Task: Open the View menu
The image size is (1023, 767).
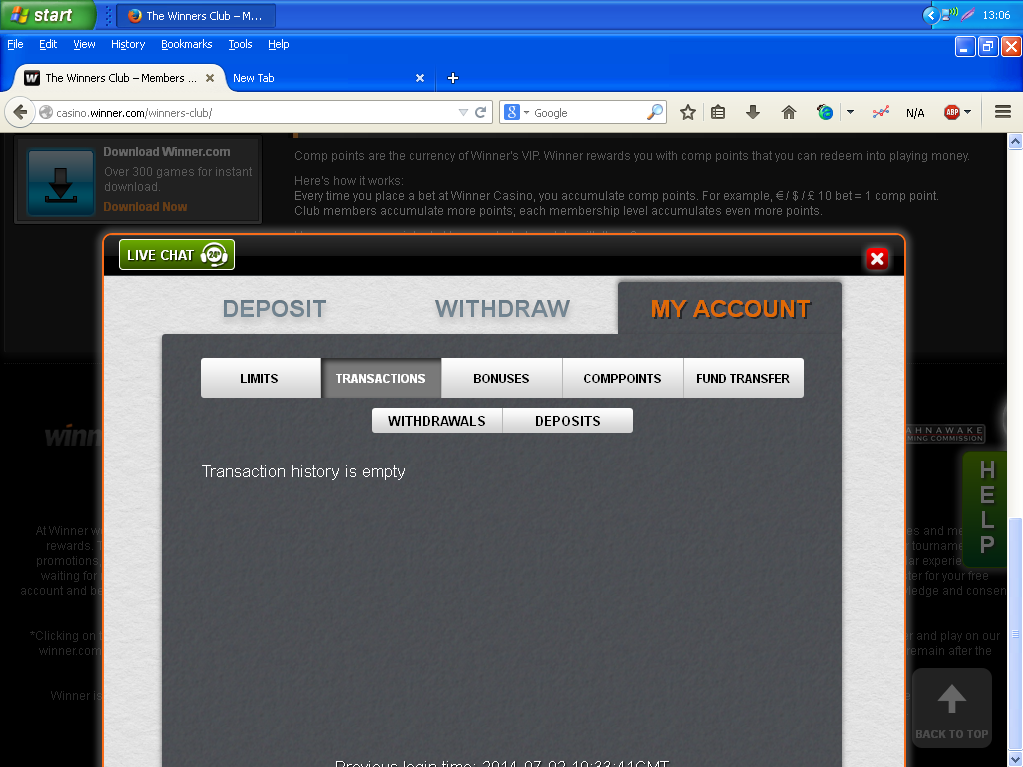Action: click(84, 44)
